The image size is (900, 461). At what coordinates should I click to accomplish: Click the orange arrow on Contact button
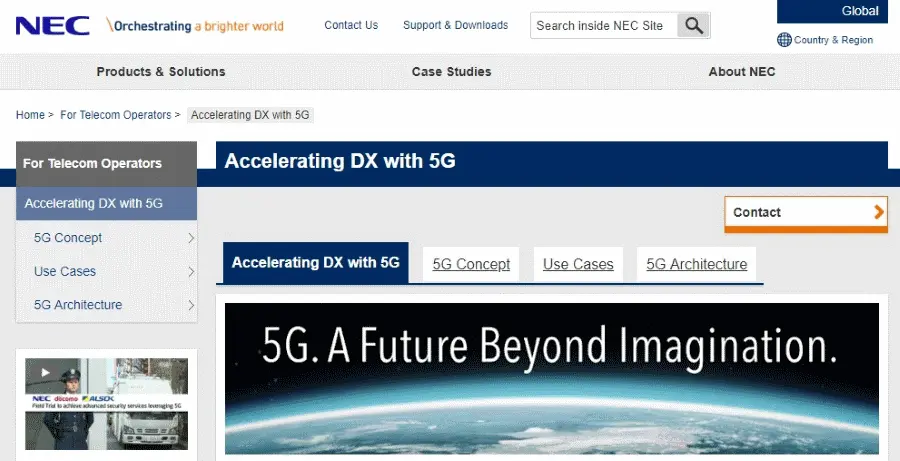(879, 212)
